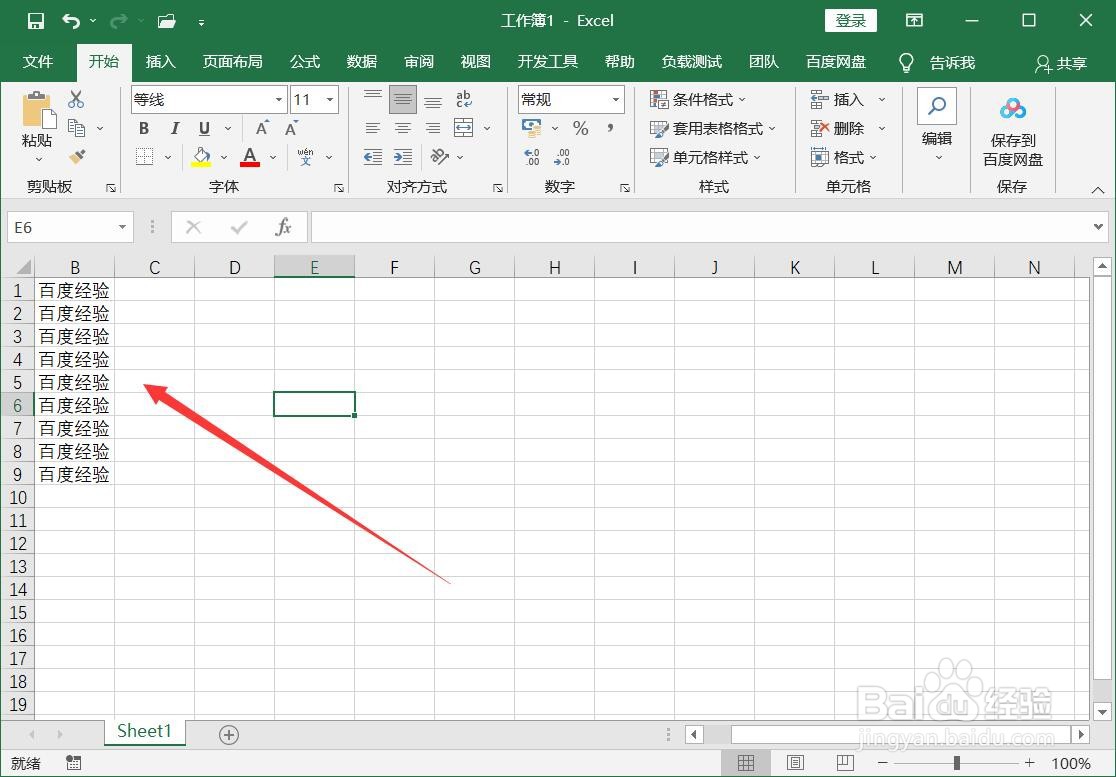This screenshot has width=1116, height=777.
Task: Toggle Align Right horizontal alignment
Action: [x=433, y=128]
